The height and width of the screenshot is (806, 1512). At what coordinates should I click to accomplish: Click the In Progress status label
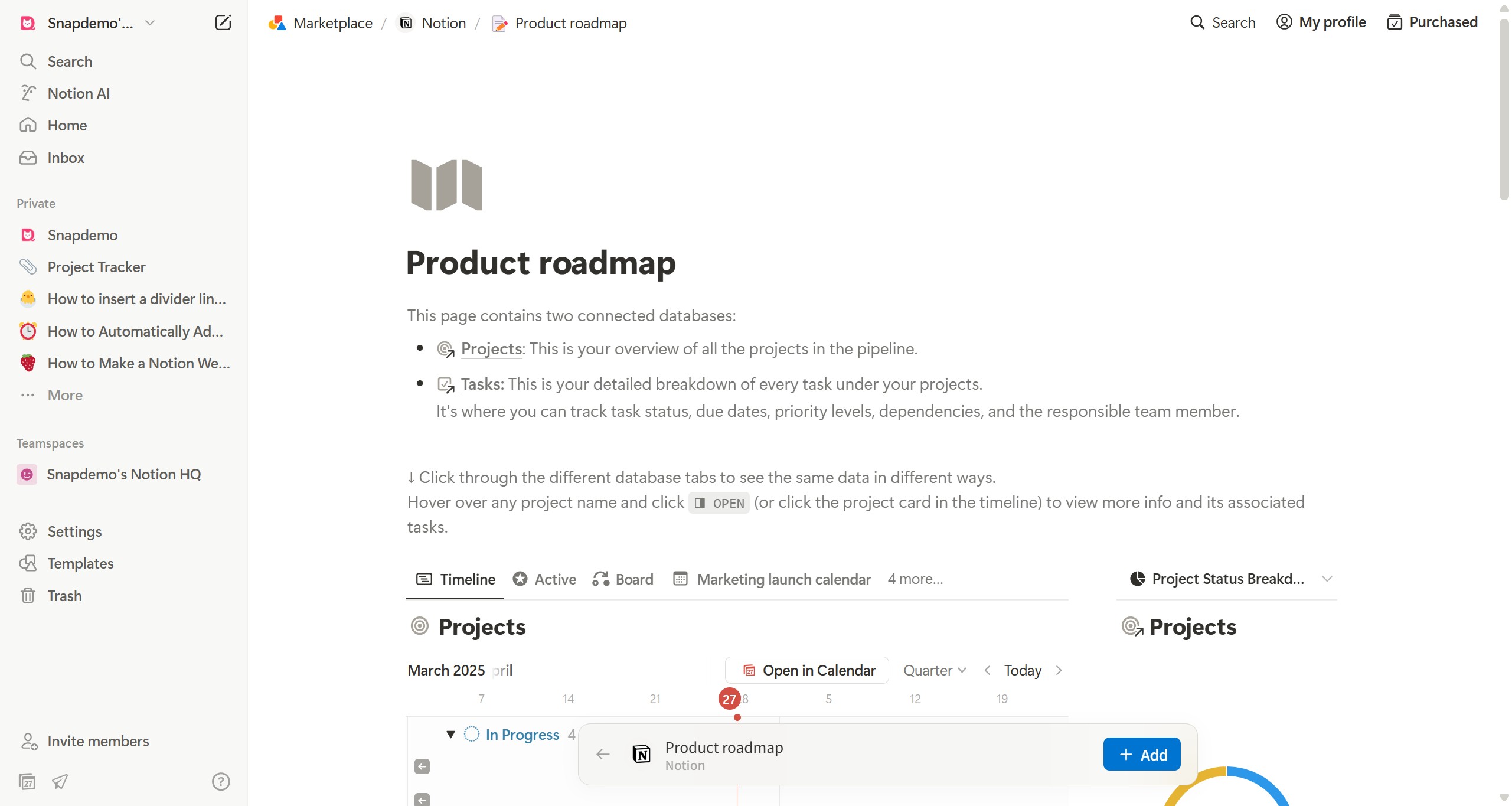tap(522, 735)
